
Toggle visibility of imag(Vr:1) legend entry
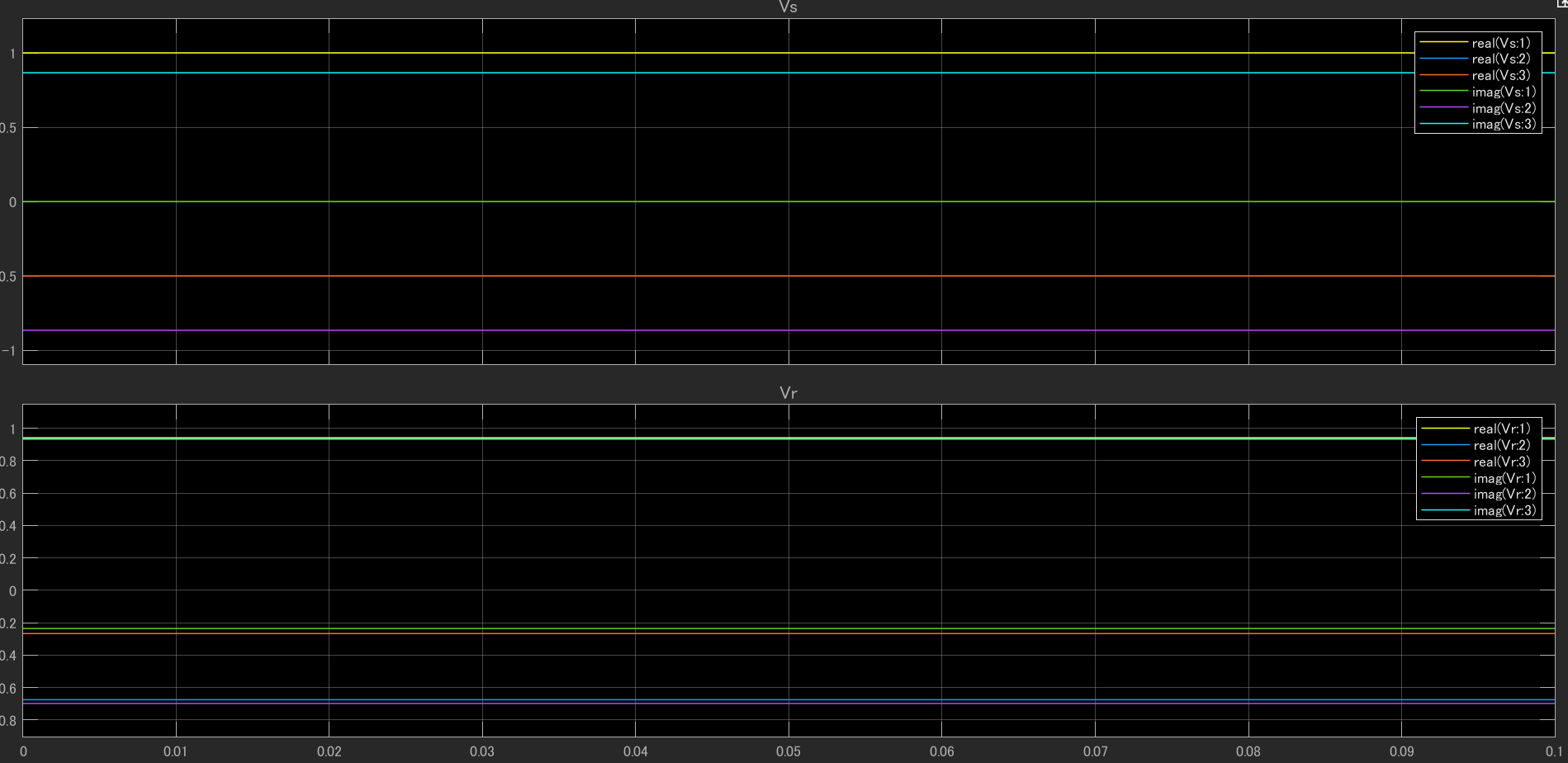point(1503,478)
